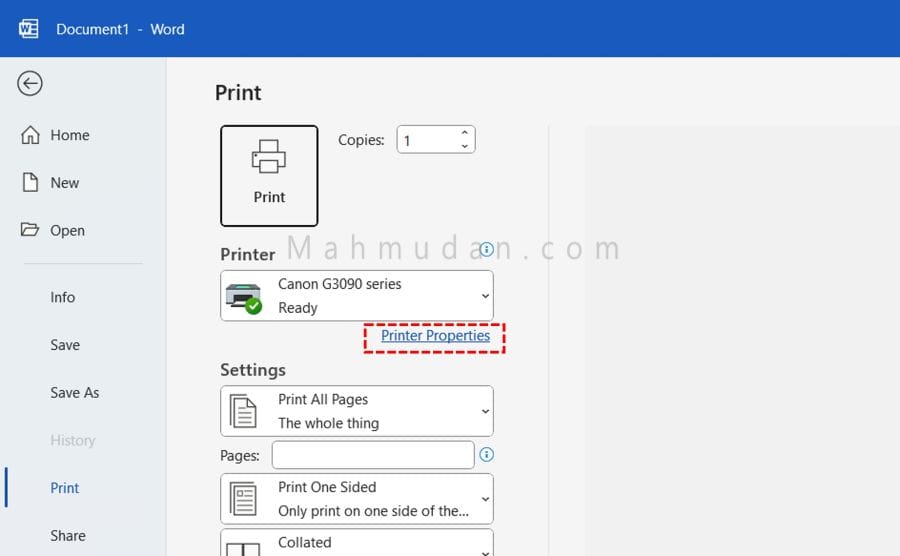Click the Home icon in sidebar
900x556 pixels.
[31, 135]
